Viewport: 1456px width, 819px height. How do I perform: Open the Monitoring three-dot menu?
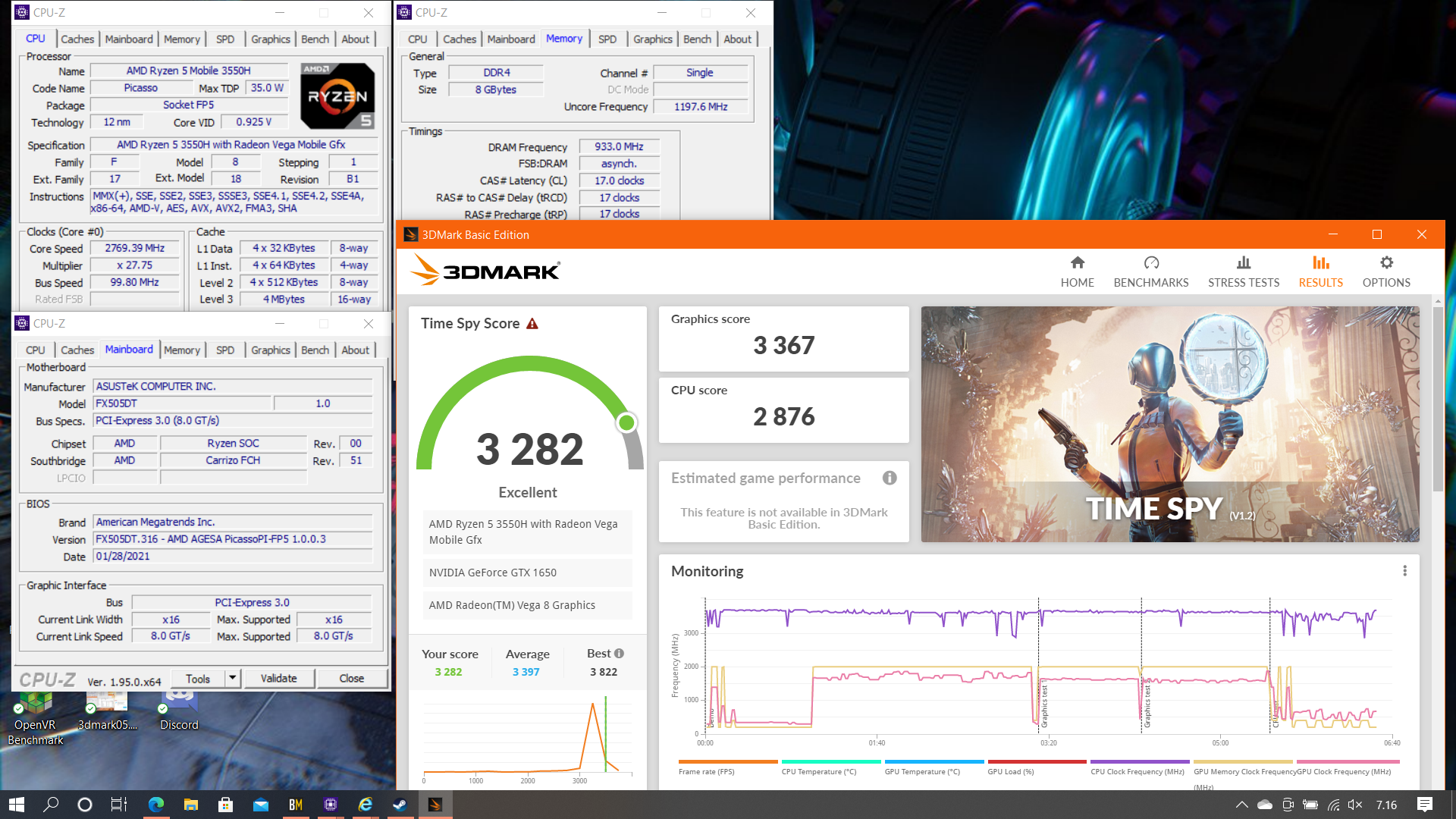tap(1404, 570)
